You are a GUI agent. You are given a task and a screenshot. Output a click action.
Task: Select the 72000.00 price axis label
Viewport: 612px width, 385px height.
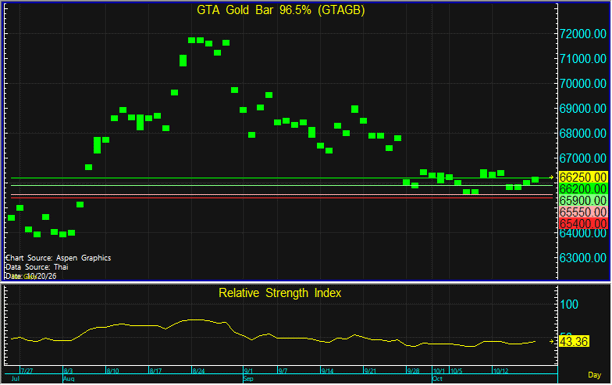coord(583,34)
